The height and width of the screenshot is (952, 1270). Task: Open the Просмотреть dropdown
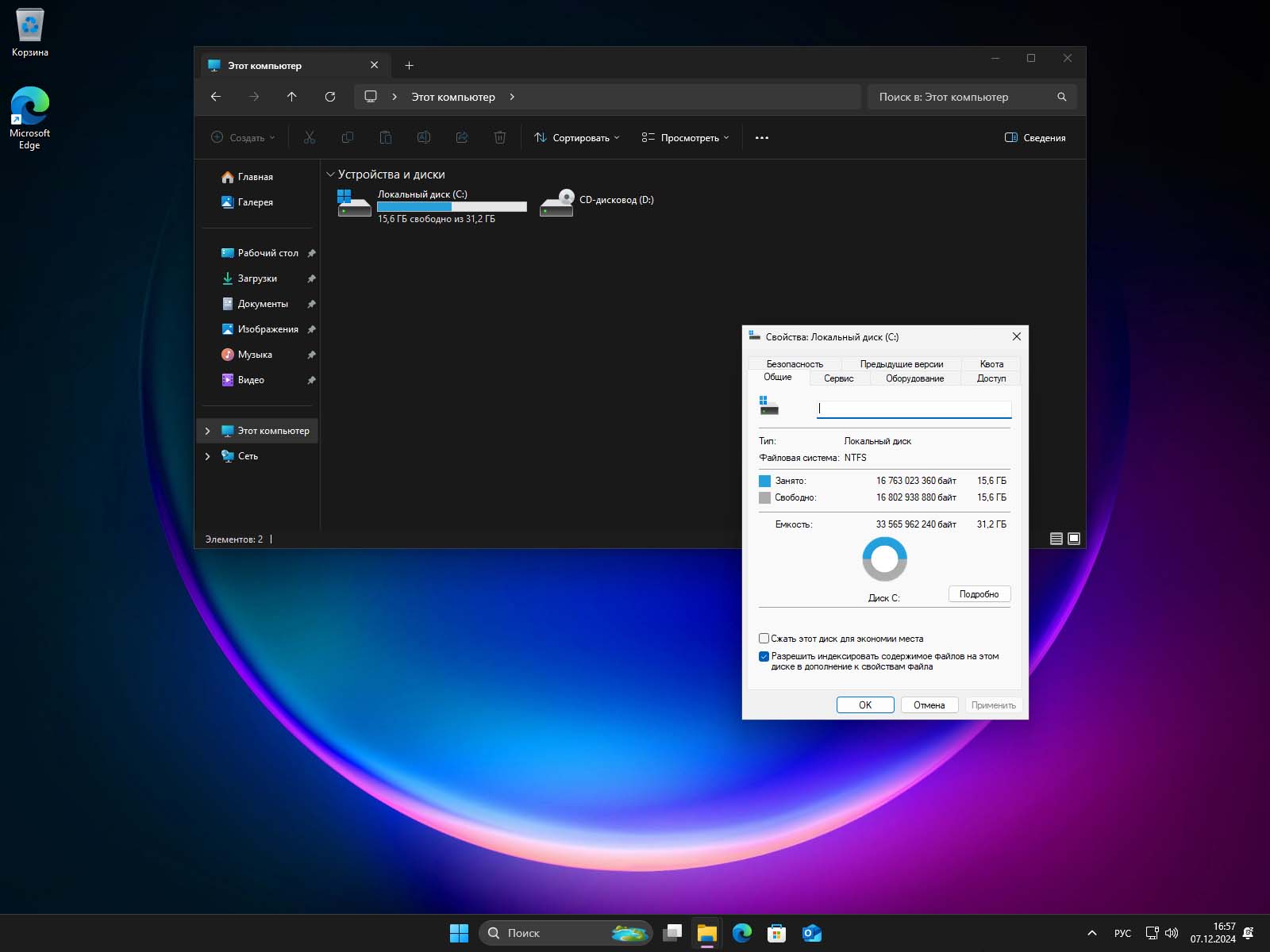pos(684,137)
